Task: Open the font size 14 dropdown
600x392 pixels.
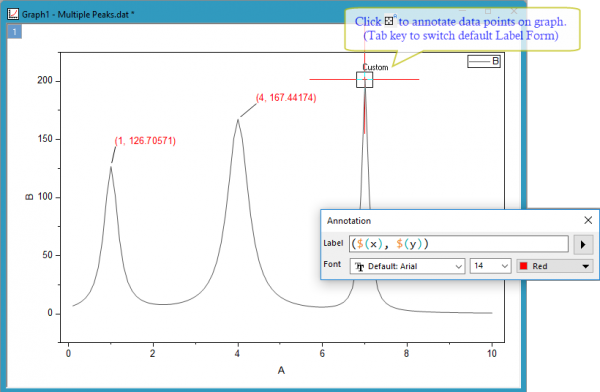Action: click(490, 266)
